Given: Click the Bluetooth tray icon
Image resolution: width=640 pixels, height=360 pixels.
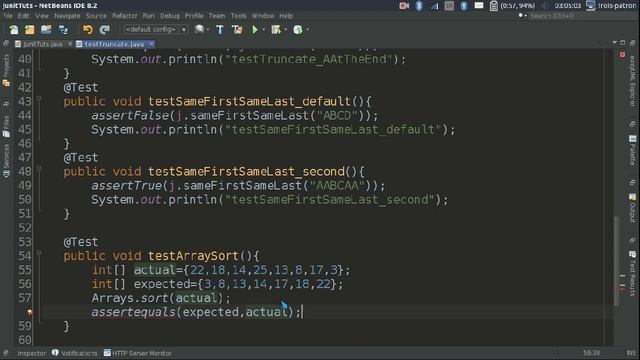Looking at the screenshot, I should coord(419,6).
